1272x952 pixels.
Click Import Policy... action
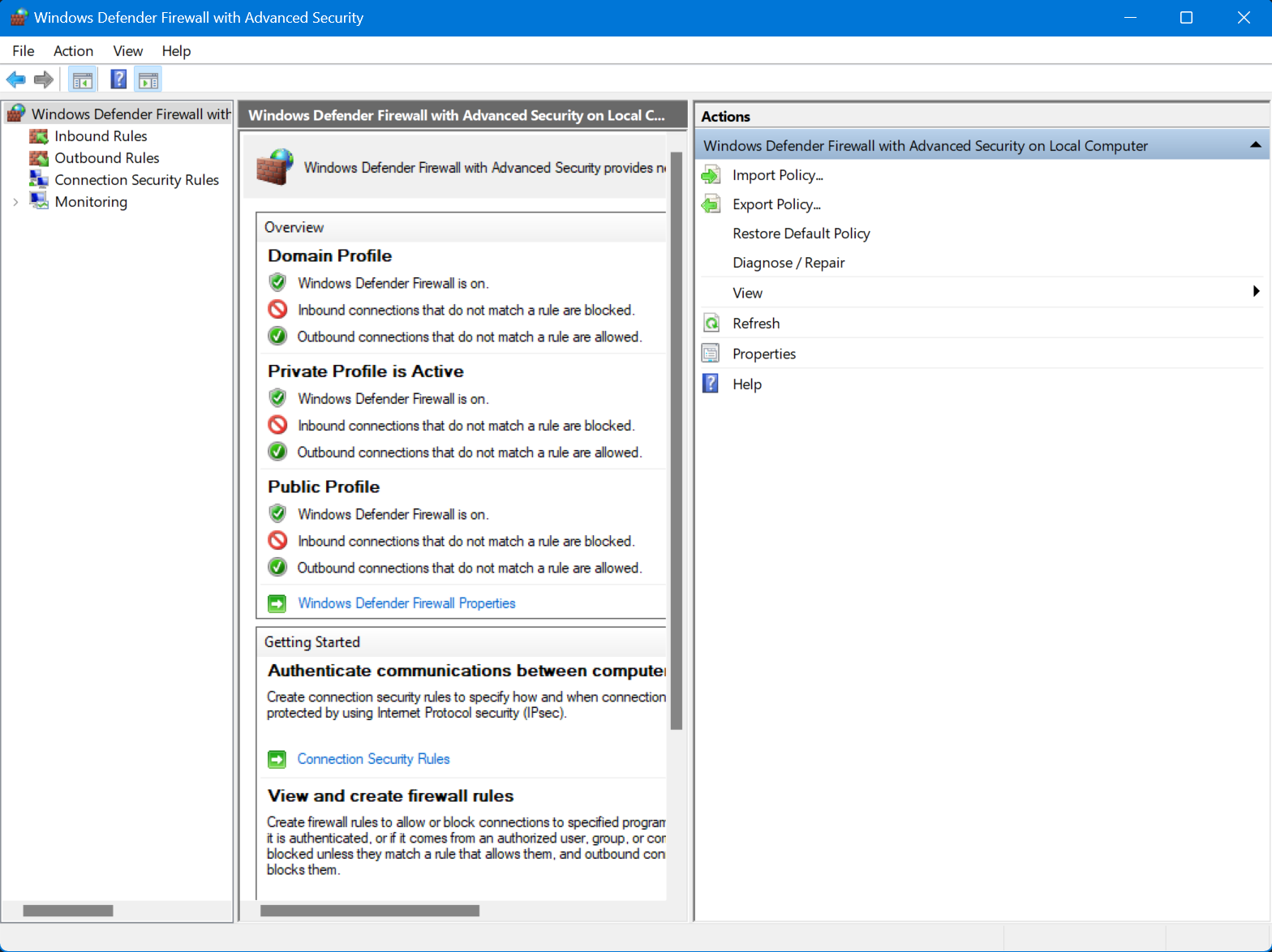tap(778, 175)
